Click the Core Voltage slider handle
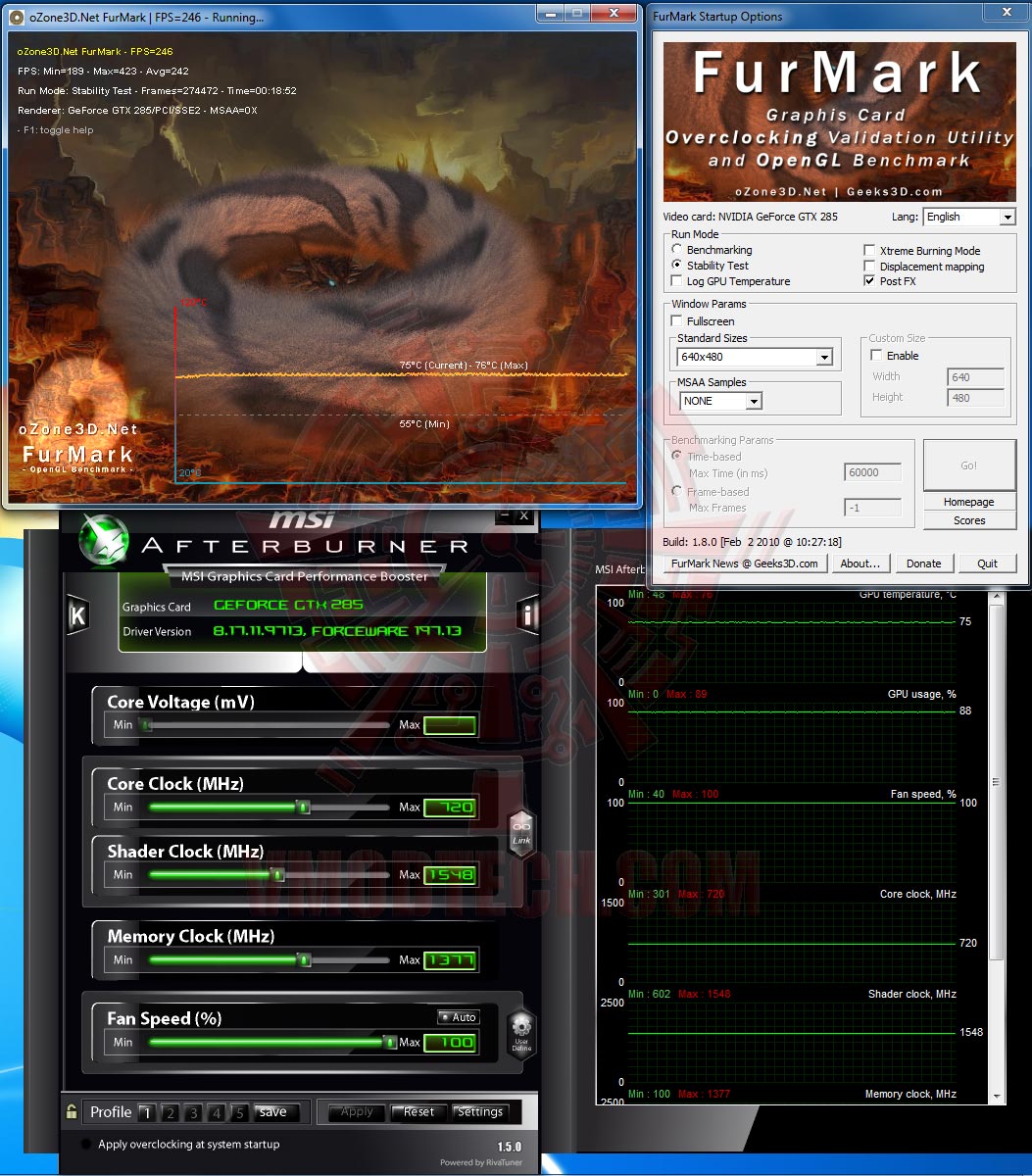Viewport: 1032px width, 1176px height. [x=146, y=725]
